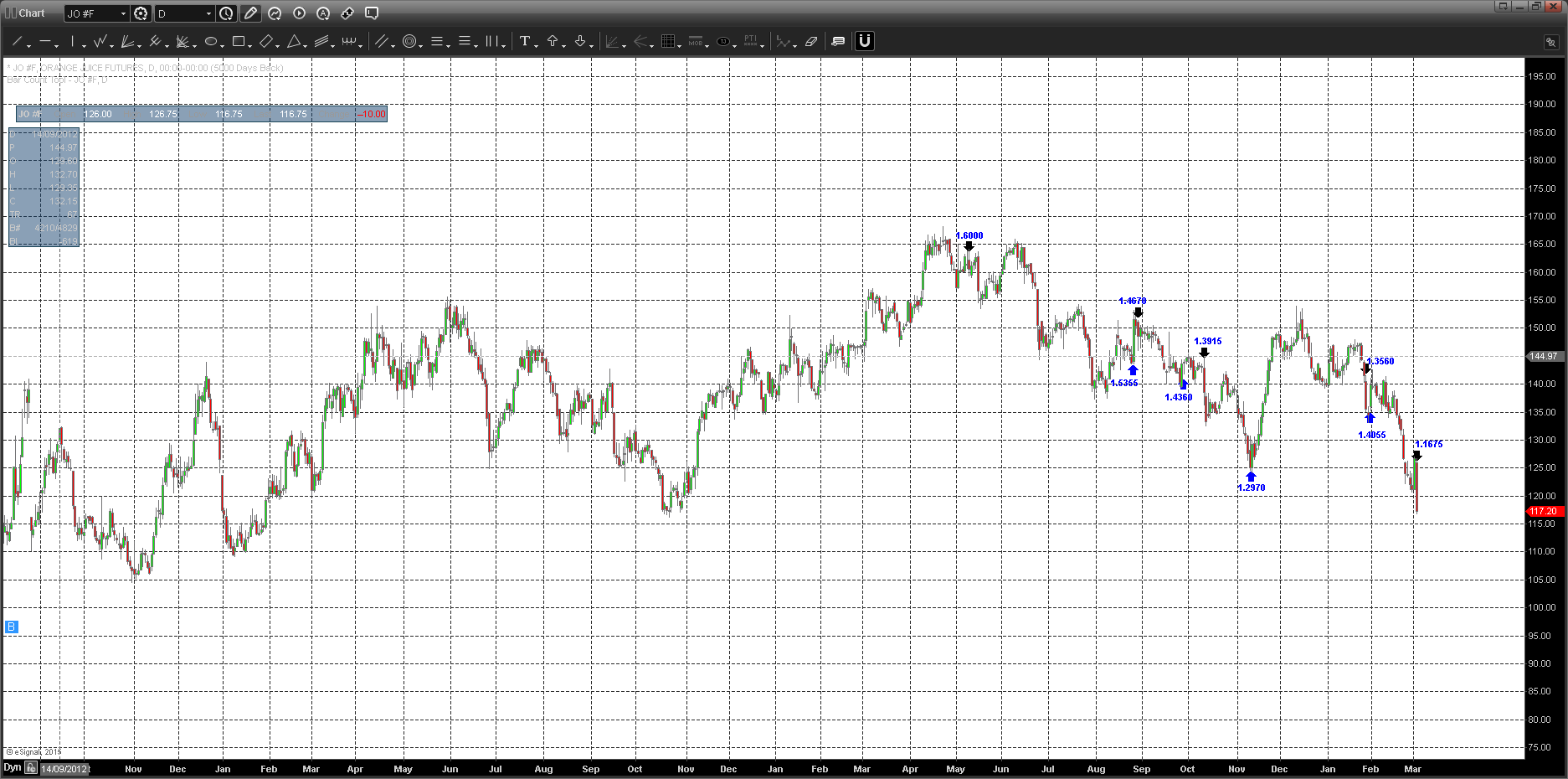Open the D interval dropdown
This screenshot has height=779, width=1568.
185,13
